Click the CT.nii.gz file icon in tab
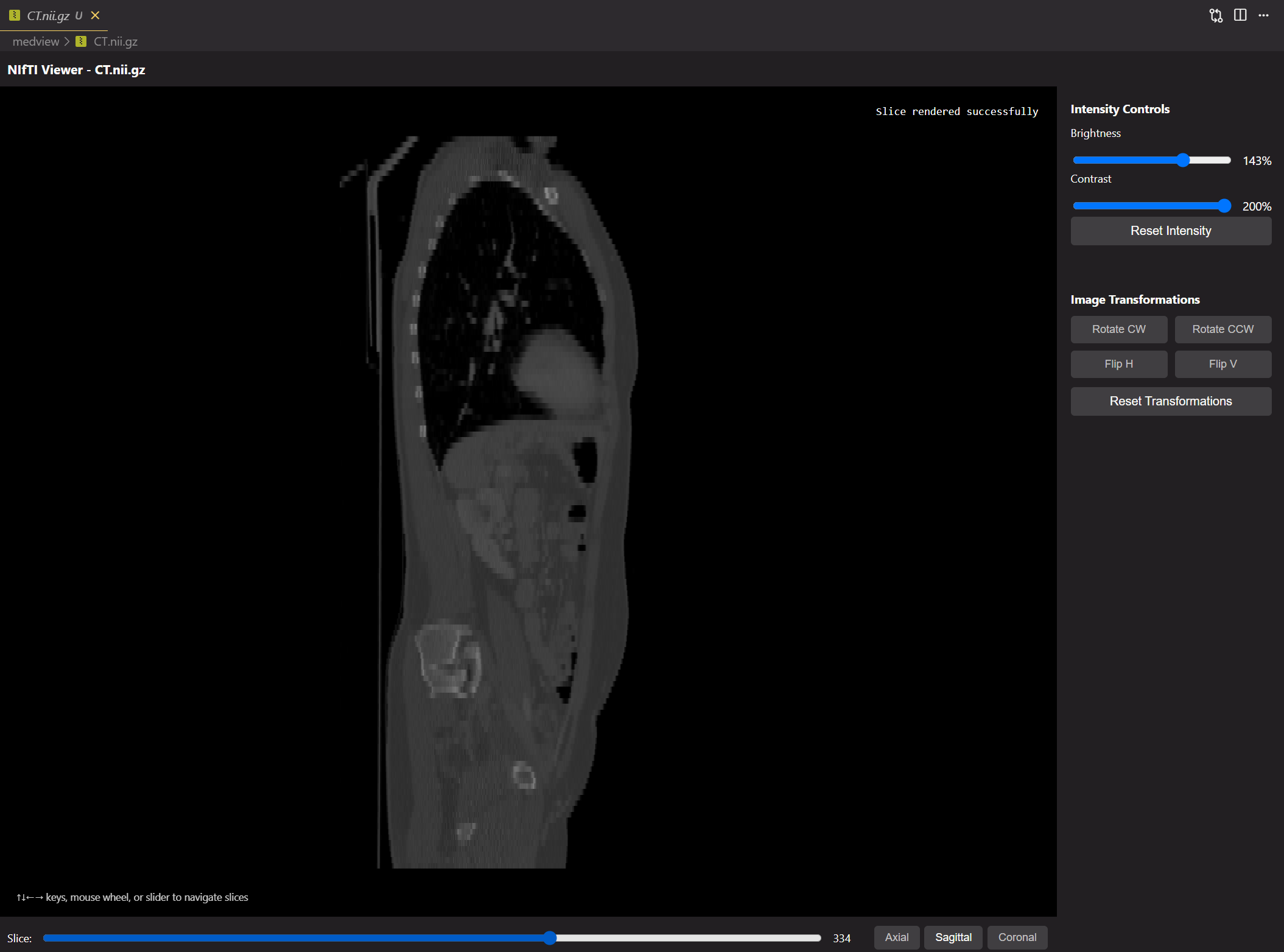 click(x=15, y=15)
